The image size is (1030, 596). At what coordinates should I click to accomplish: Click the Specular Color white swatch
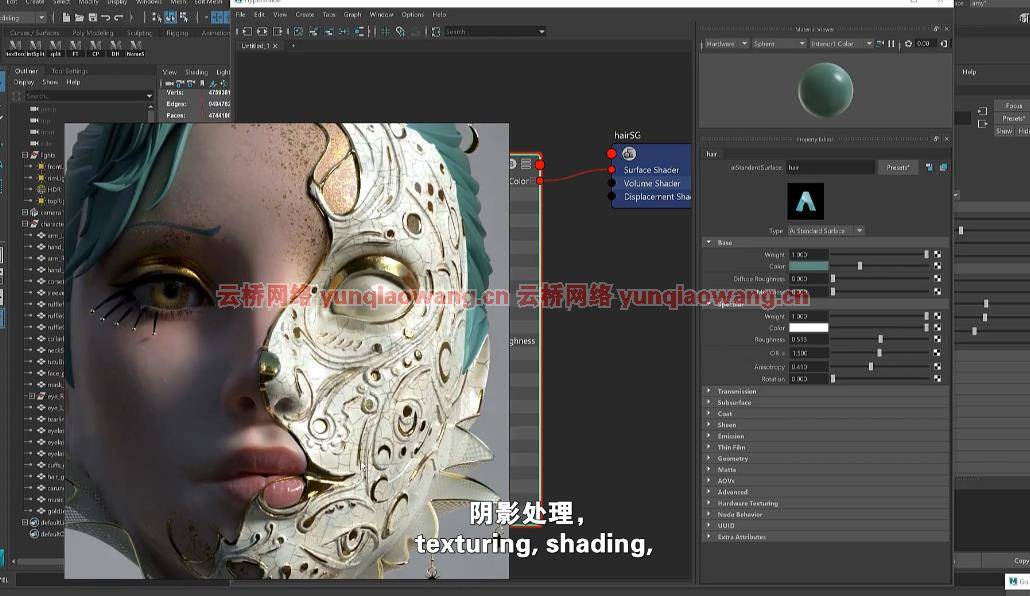coord(808,327)
